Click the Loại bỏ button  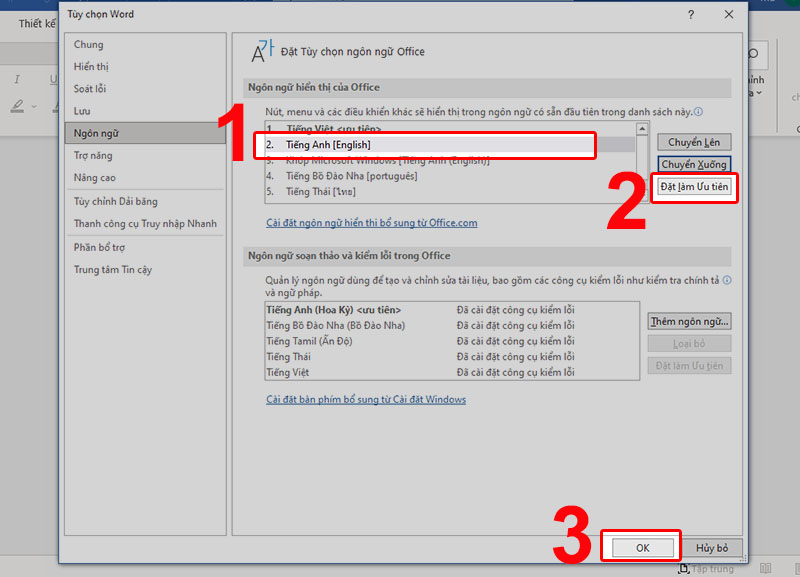point(689,343)
